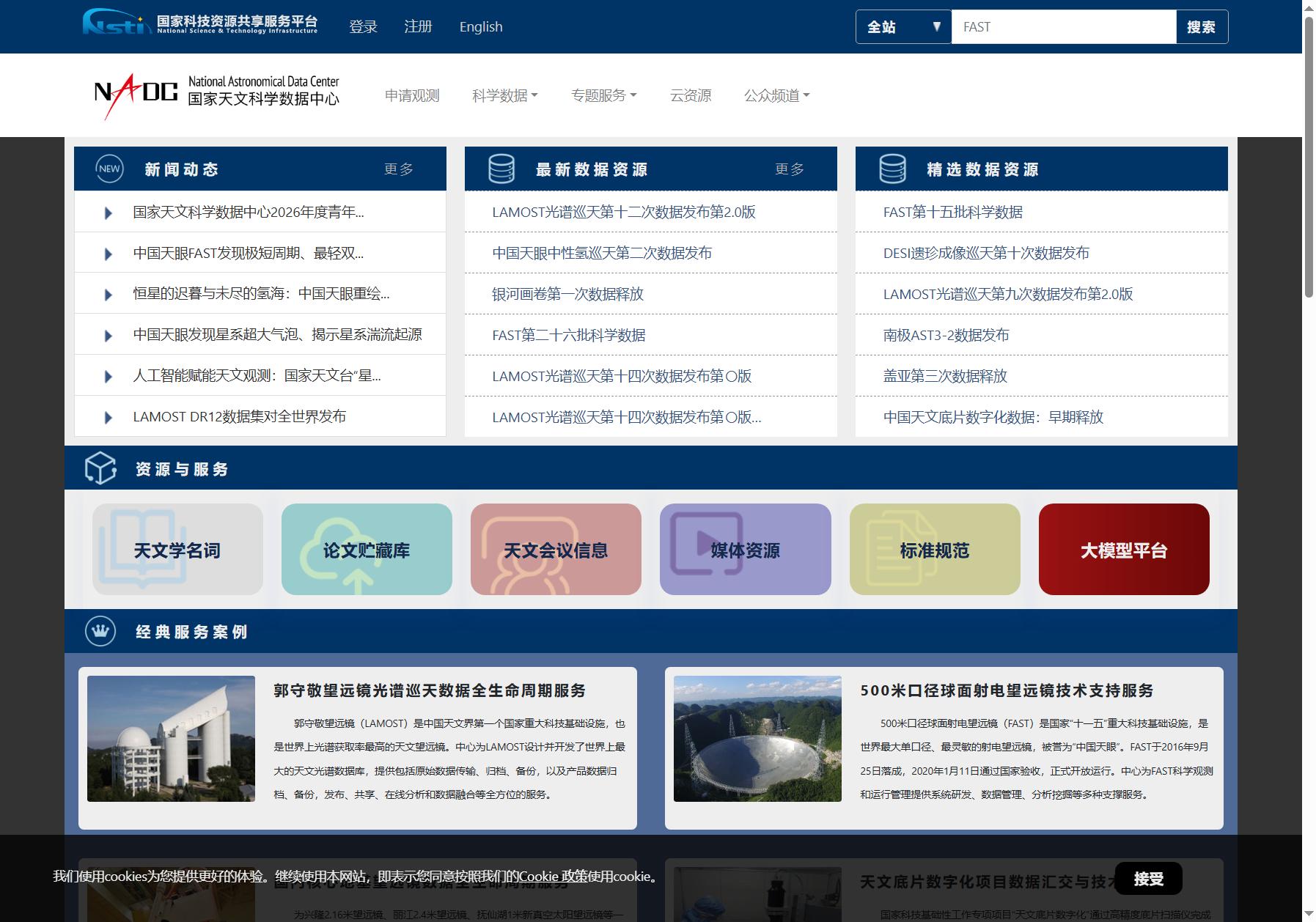Click the NEW icon beside 新闻动态
The image size is (1316, 922).
click(x=109, y=169)
